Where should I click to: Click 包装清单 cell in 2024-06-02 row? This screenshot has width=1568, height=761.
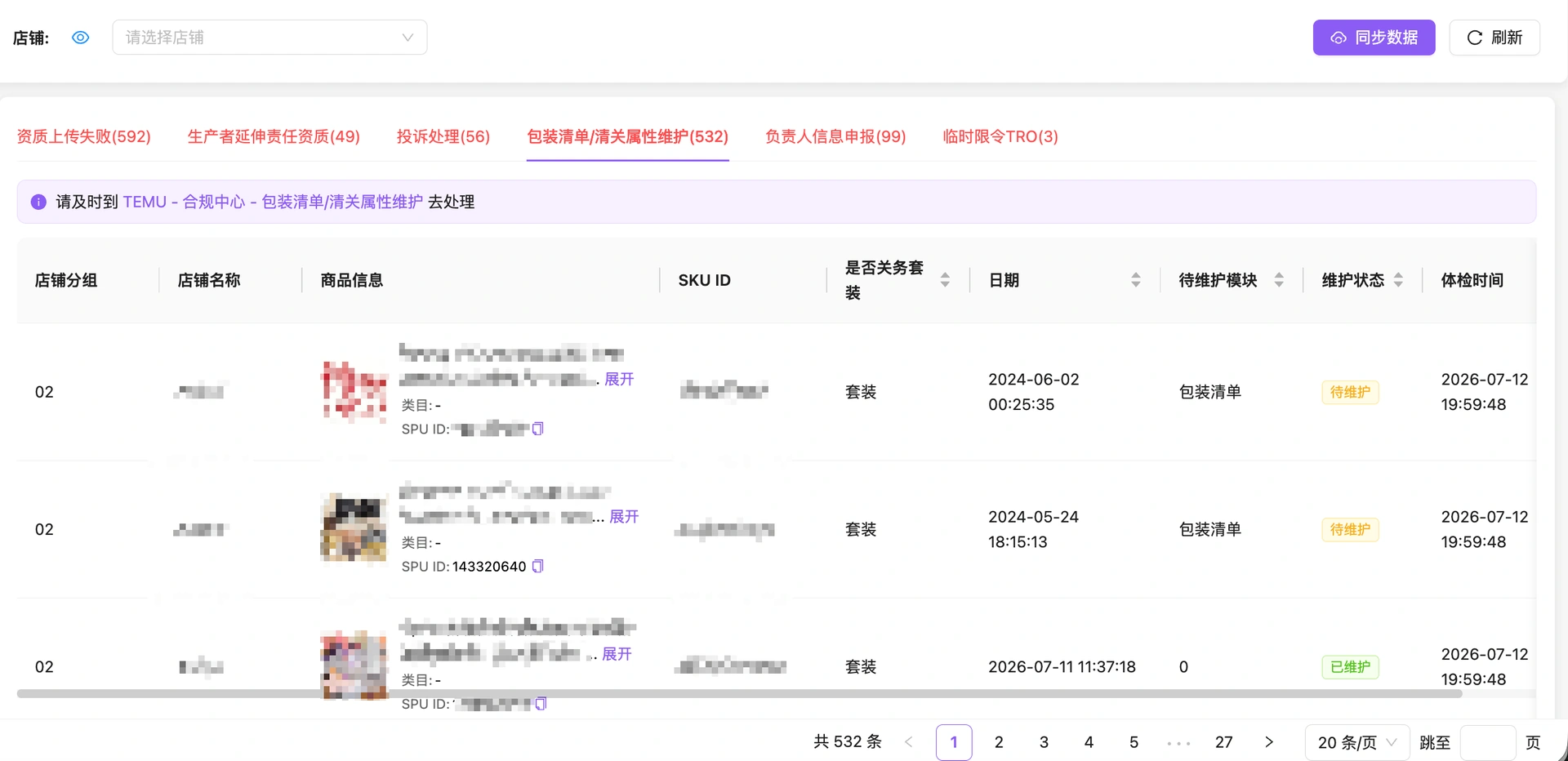point(1210,392)
